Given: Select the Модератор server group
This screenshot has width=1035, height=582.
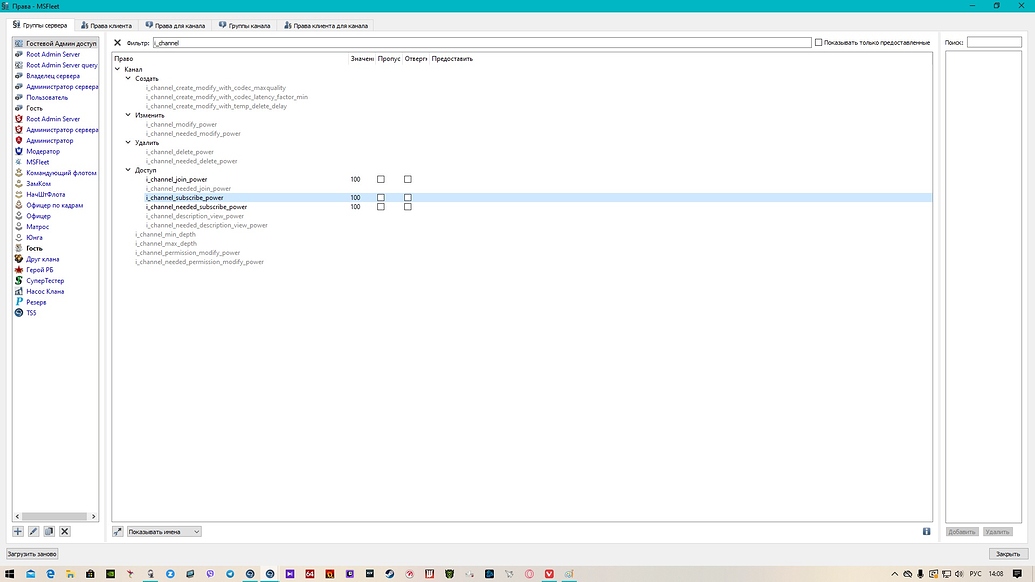Looking at the screenshot, I should pos(43,151).
